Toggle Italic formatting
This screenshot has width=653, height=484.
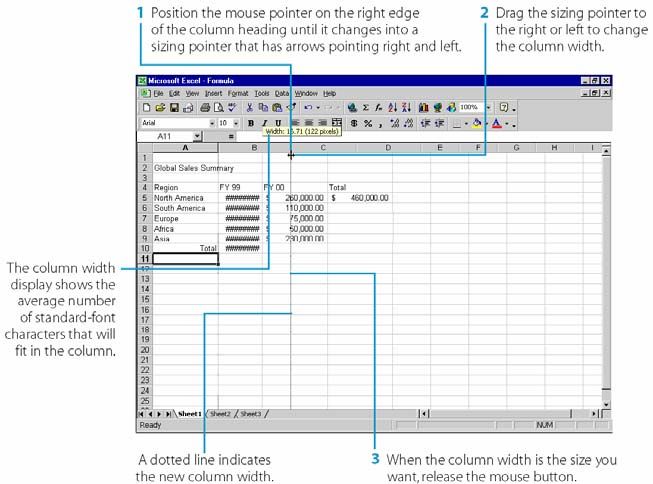[x=264, y=123]
